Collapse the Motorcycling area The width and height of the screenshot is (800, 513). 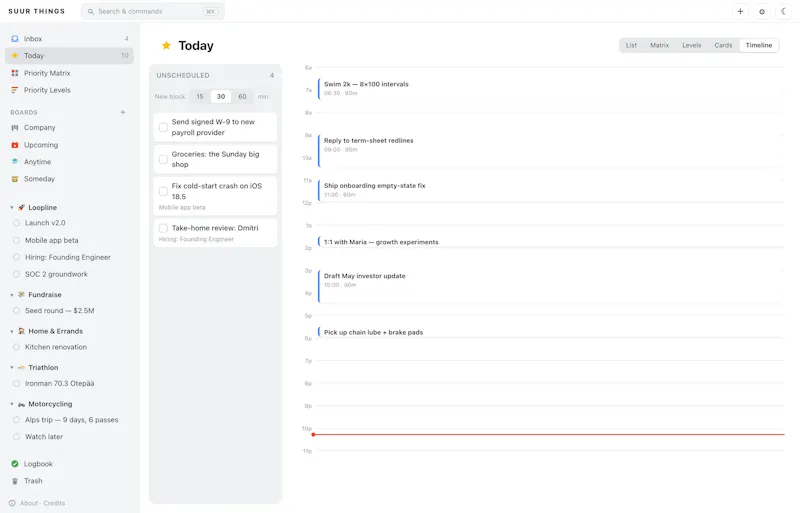pos(12,404)
